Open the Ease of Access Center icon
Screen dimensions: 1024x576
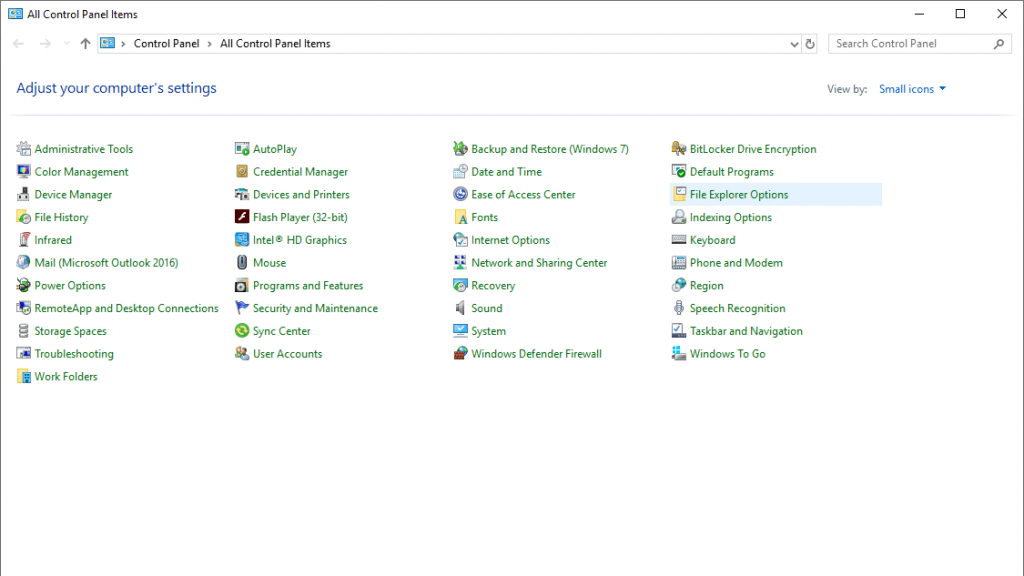pos(460,194)
